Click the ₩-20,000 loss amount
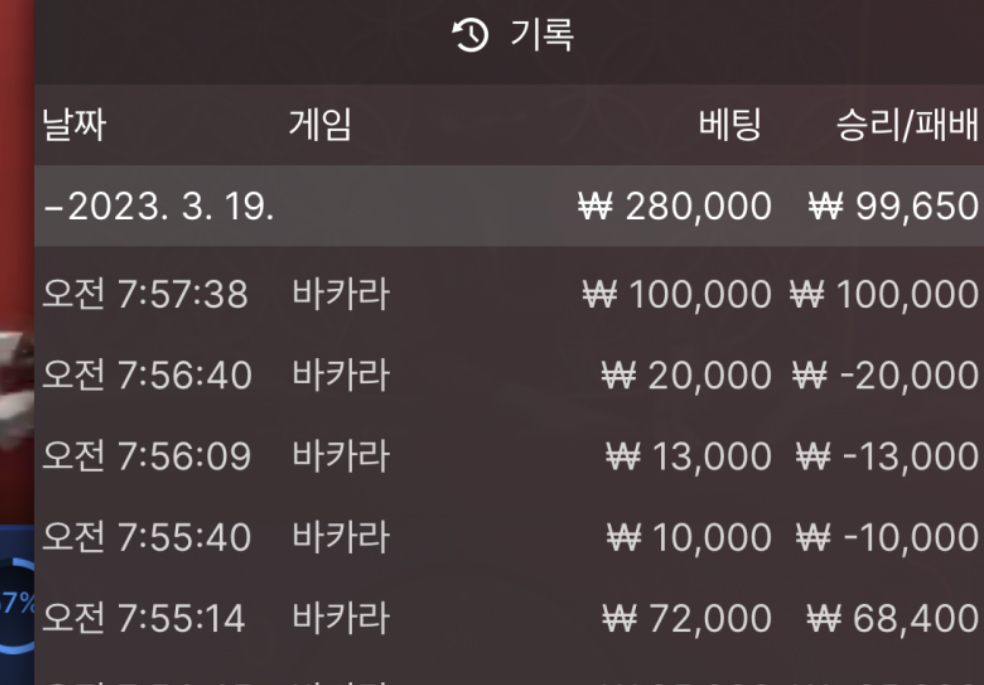Screen dimensions: 984x685 (x=886, y=376)
